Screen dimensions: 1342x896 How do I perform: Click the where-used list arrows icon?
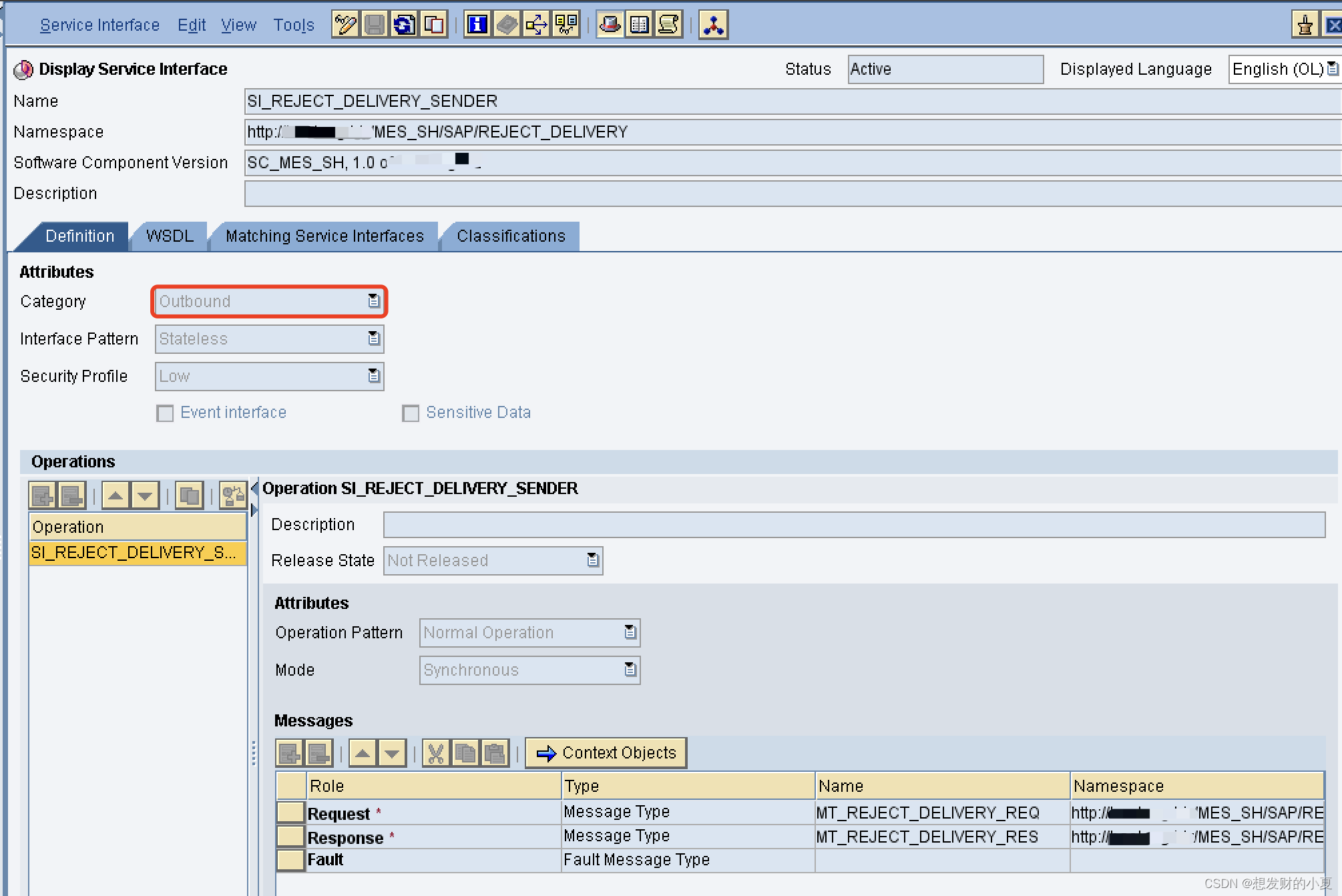(x=536, y=25)
